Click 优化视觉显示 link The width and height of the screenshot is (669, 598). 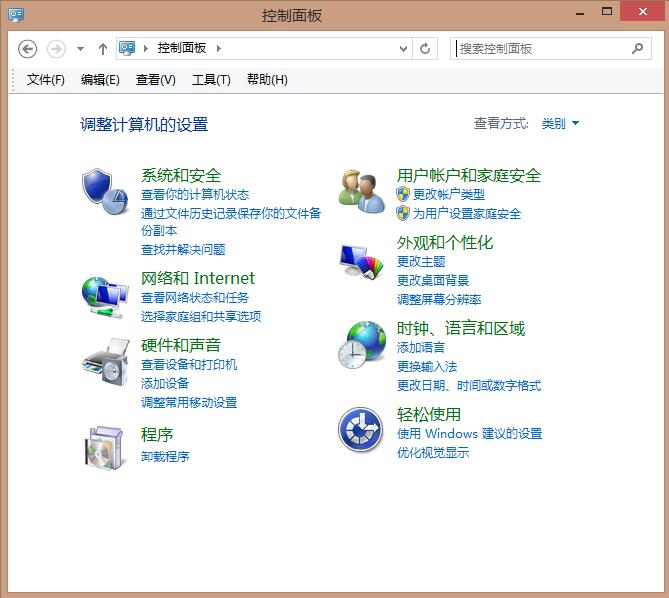pos(433,453)
